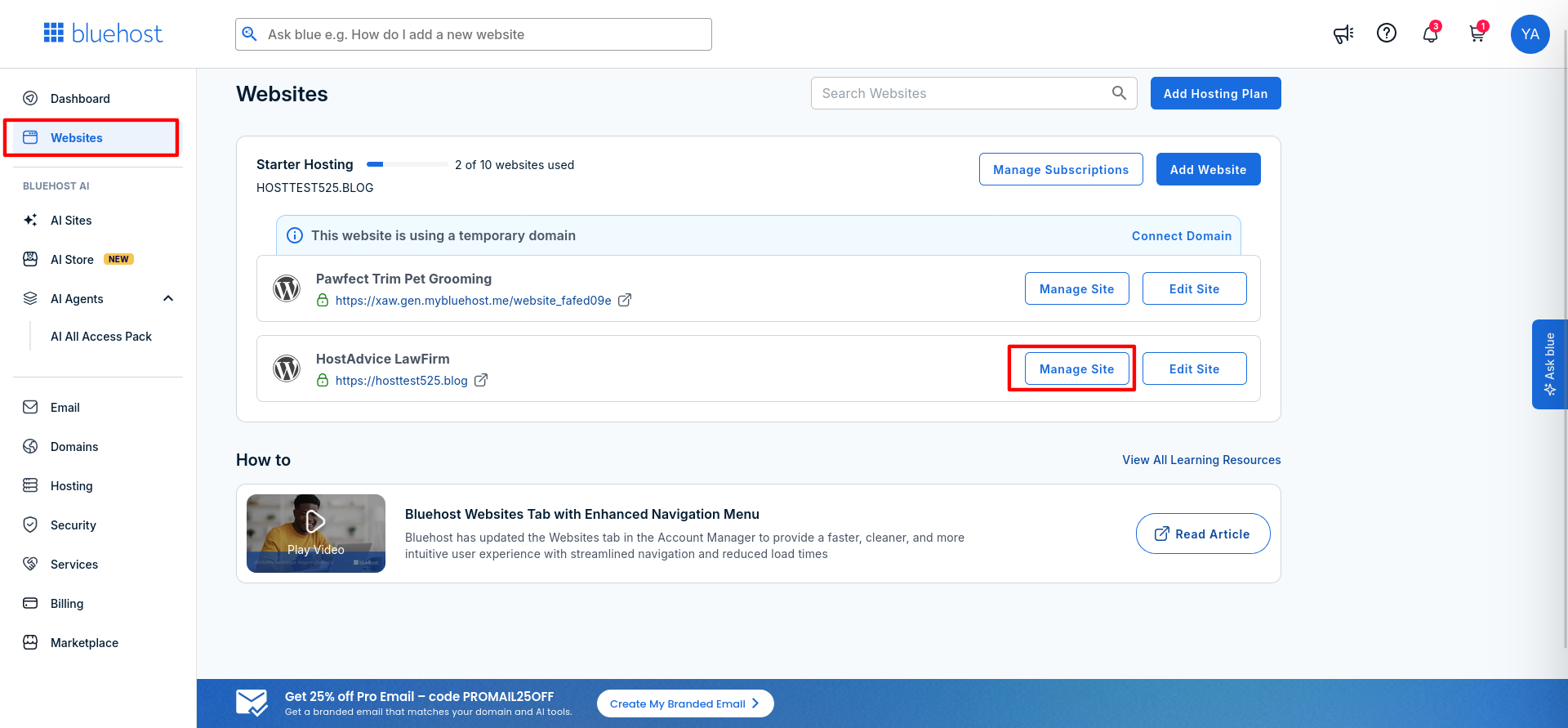Click WordPress logo for Pawfect Trim Pet Grooming
The height and width of the screenshot is (728, 1568).
pyautogui.click(x=287, y=288)
